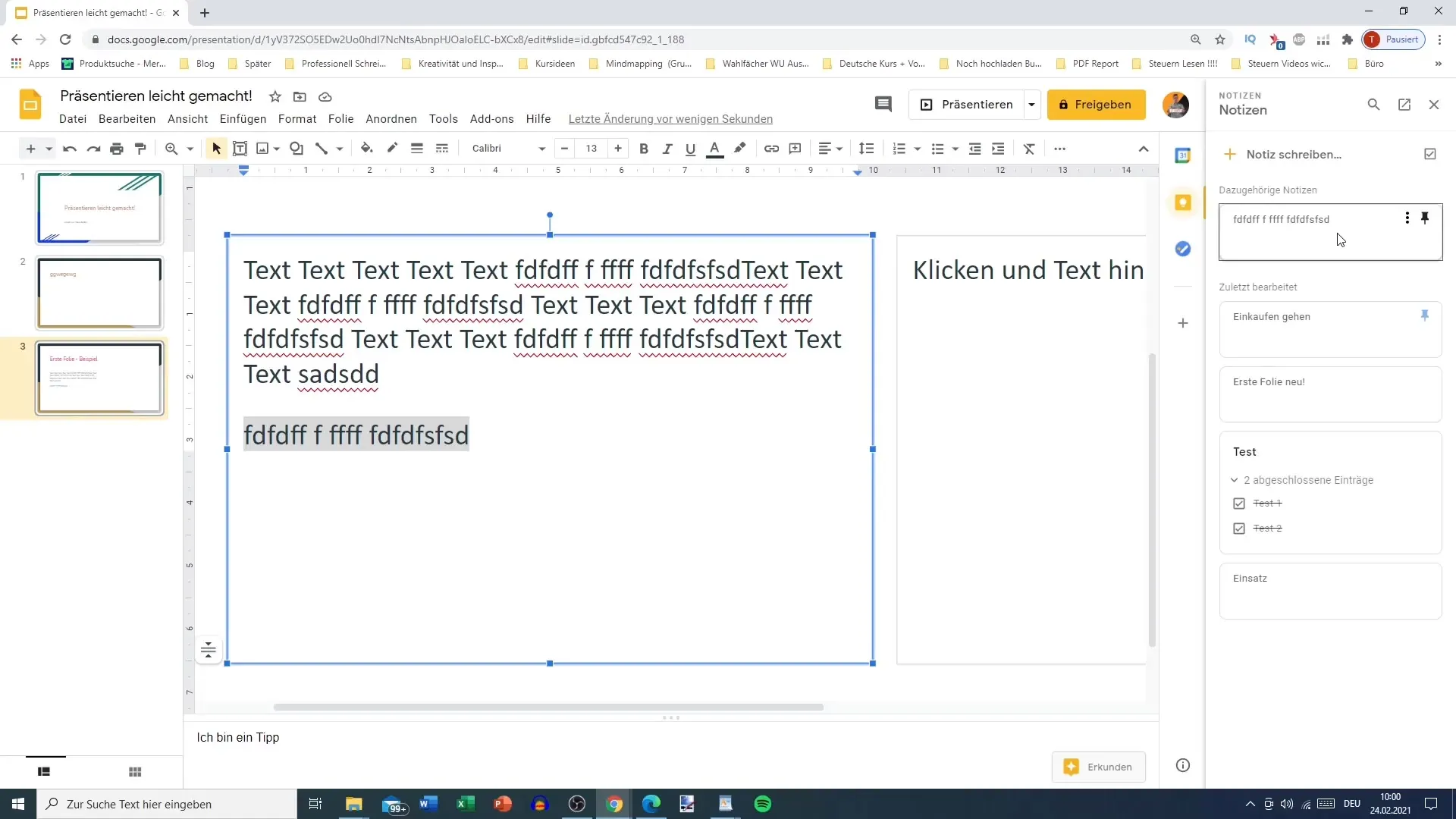Open Google Tasks side panel icon
1456x819 pixels.
click(x=1183, y=249)
